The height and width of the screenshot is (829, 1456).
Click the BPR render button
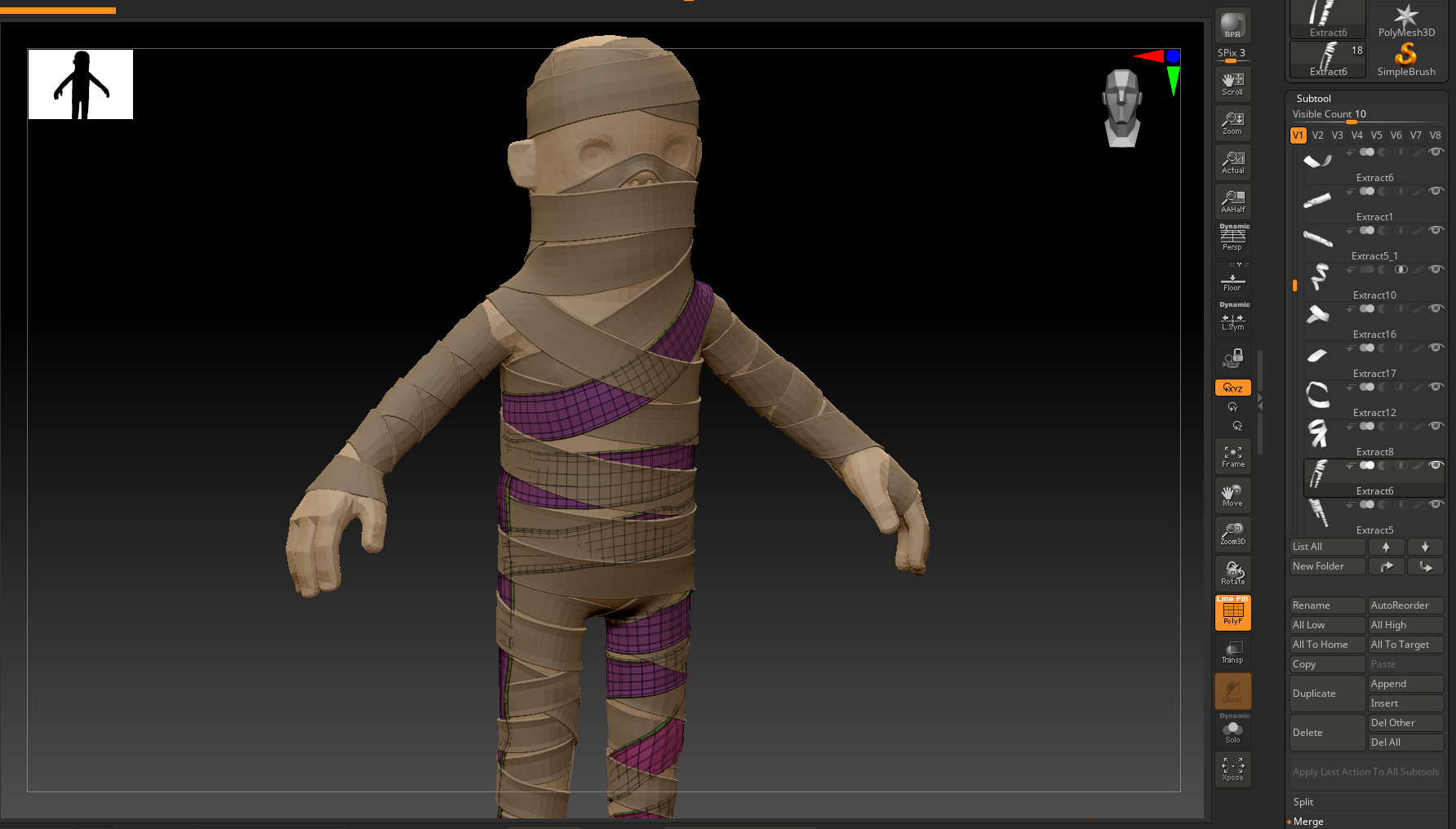coord(1232,25)
